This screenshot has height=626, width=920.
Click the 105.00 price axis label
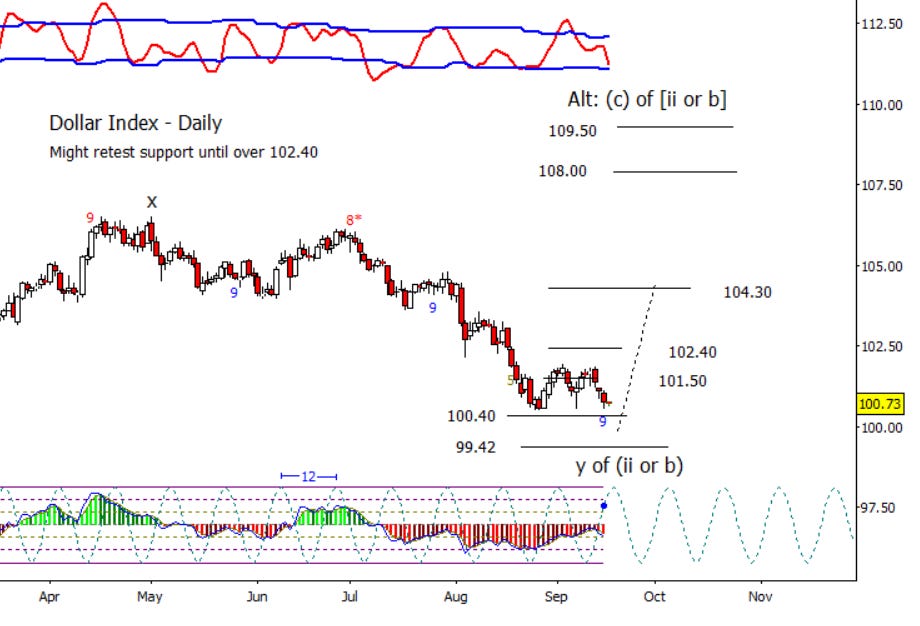(x=881, y=266)
